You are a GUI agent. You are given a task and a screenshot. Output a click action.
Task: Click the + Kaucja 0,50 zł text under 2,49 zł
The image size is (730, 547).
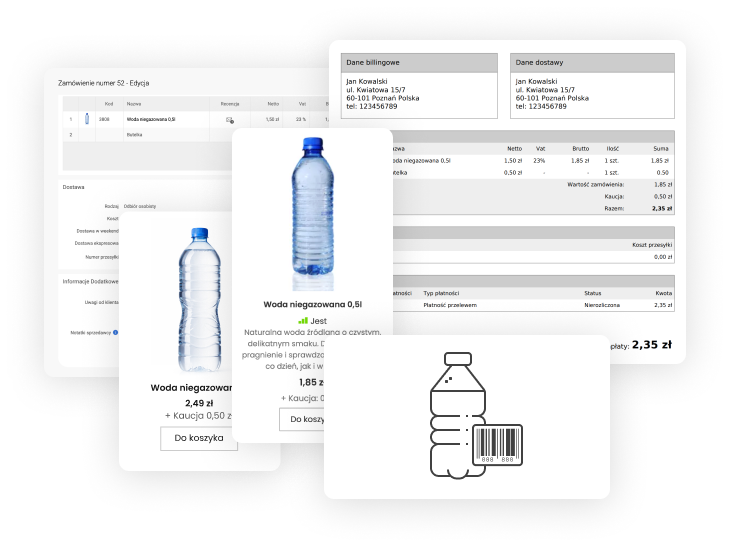pyautogui.click(x=198, y=416)
